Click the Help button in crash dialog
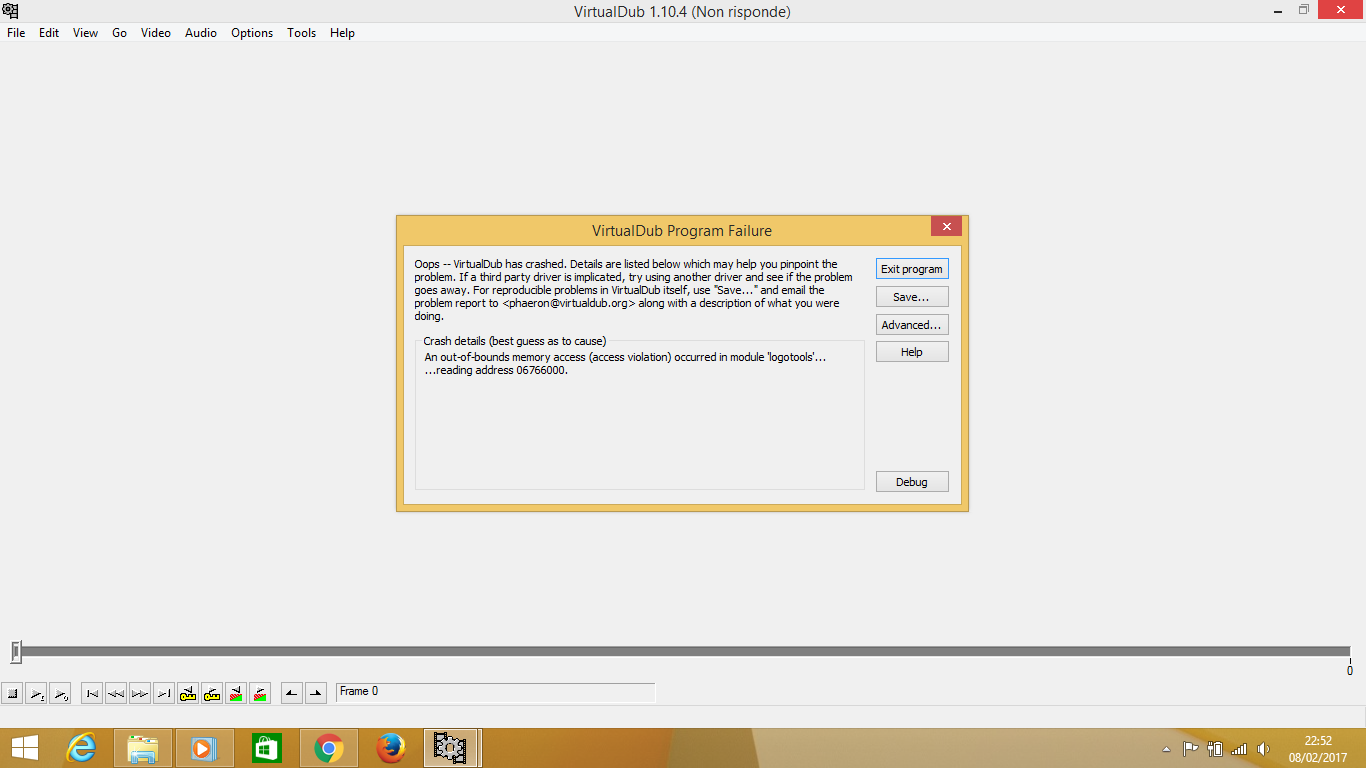 [x=912, y=352]
